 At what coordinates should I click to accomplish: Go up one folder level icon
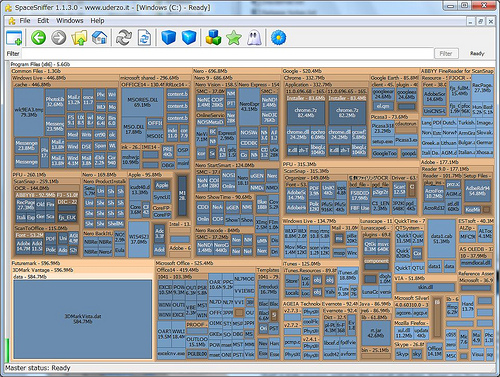(79, 37)
